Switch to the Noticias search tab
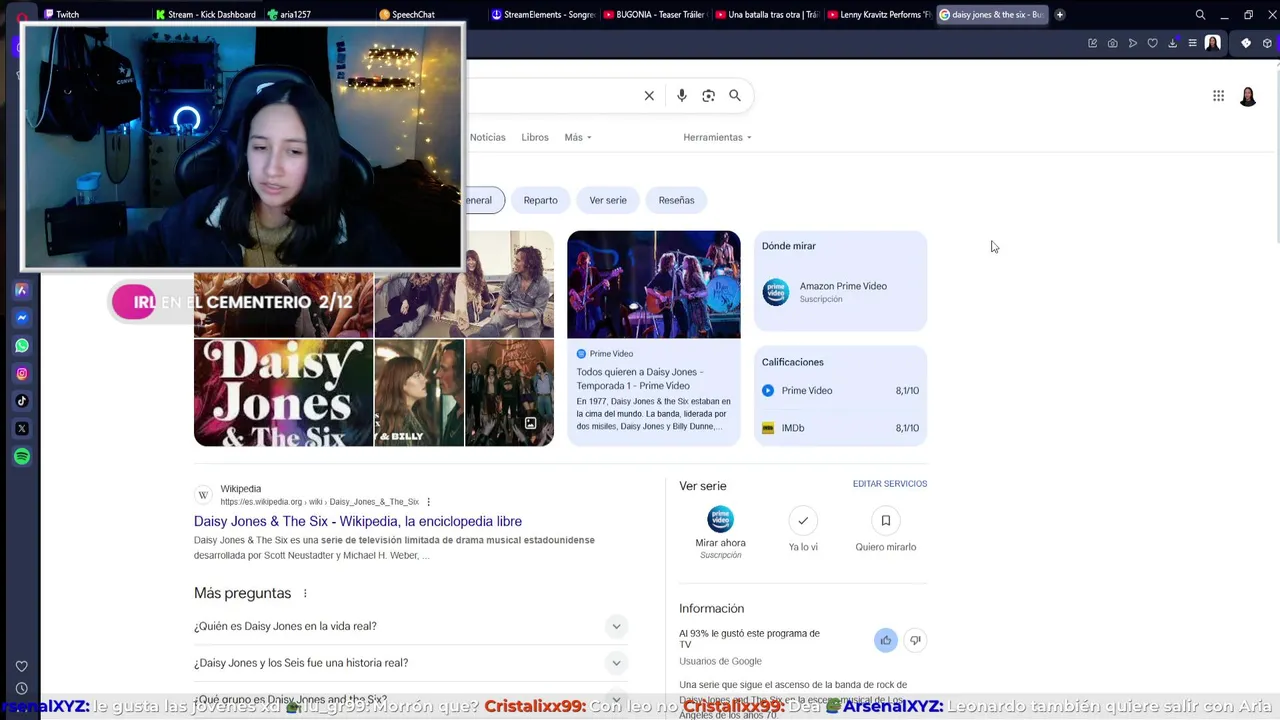 [488, 137]
